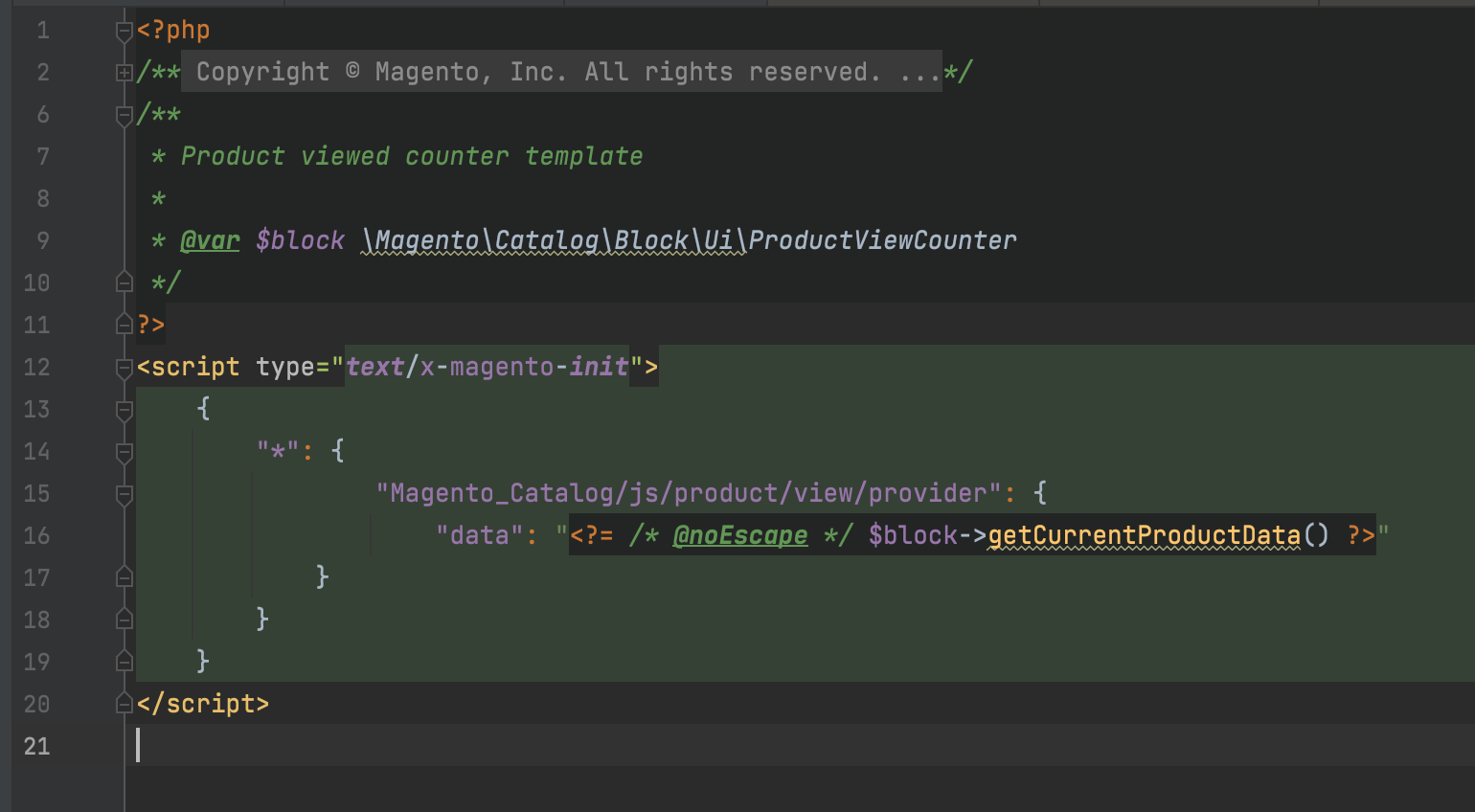The height and width of the screenshot is (812, 1475).
Task: Collapse the PHP block at line 1
Action: tap(124, 32)
